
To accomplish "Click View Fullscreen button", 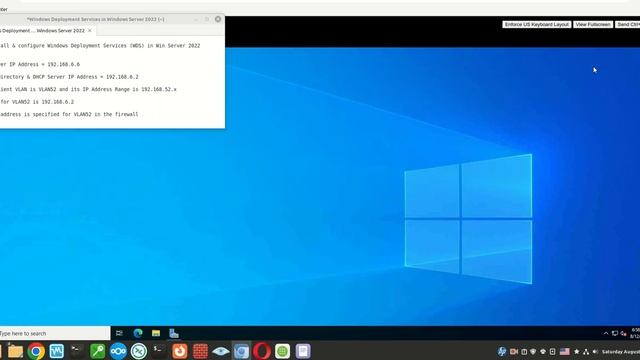I will point(593,24).
